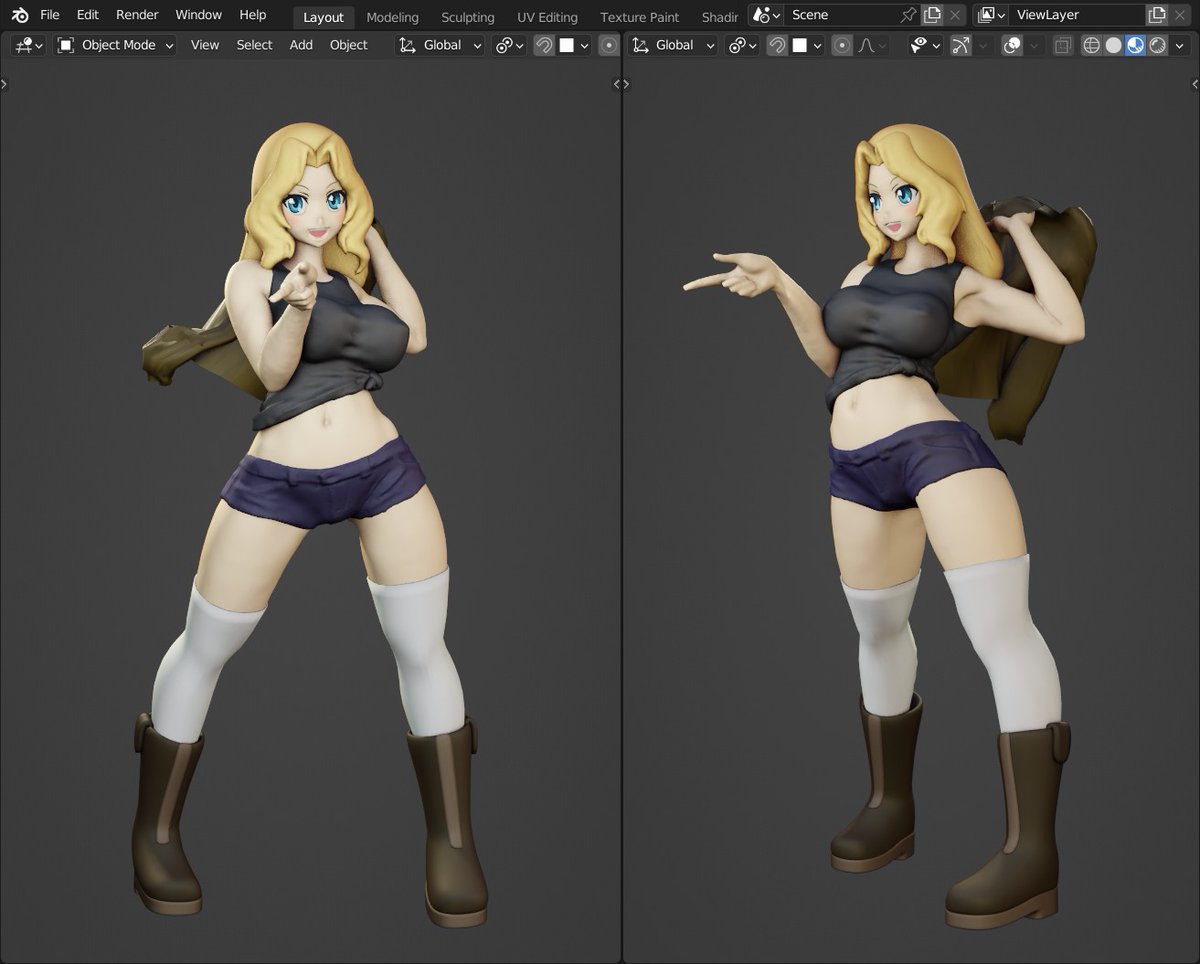Image resolution: width=1200 pixels, height=964 pixels.
Task: Delete the current Scene with X
Action: point(956,15)
